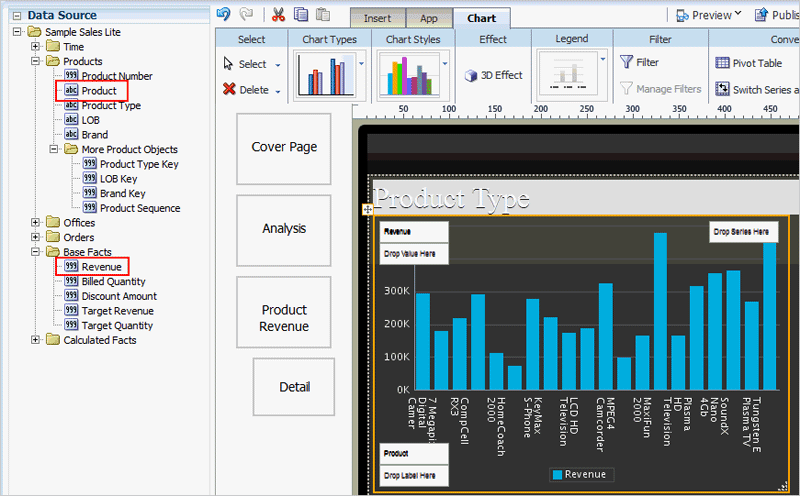The height and width of the screenshot is (496, 800).
Task: Click the red Delete icon
Action: tap(229, 89)
